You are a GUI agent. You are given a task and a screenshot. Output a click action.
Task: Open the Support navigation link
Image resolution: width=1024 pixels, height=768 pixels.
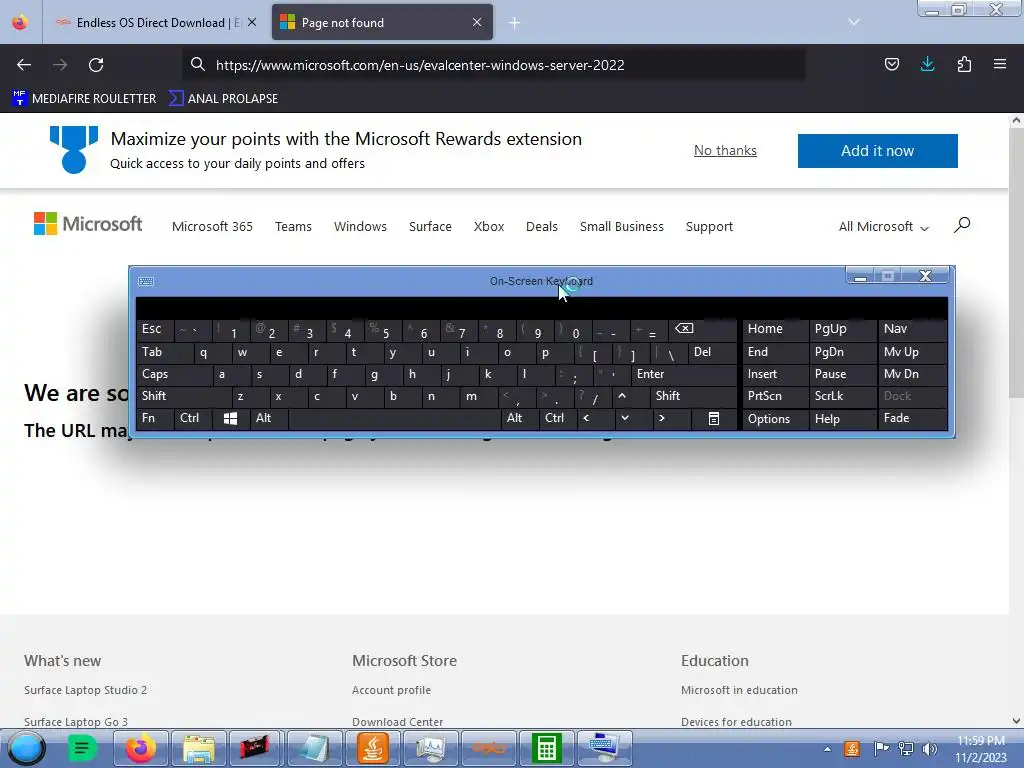[709, 227]
